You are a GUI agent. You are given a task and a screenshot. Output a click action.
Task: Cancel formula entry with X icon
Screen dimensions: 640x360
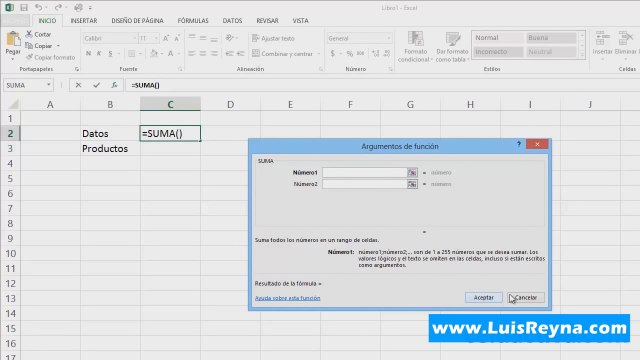coord(78,85)
